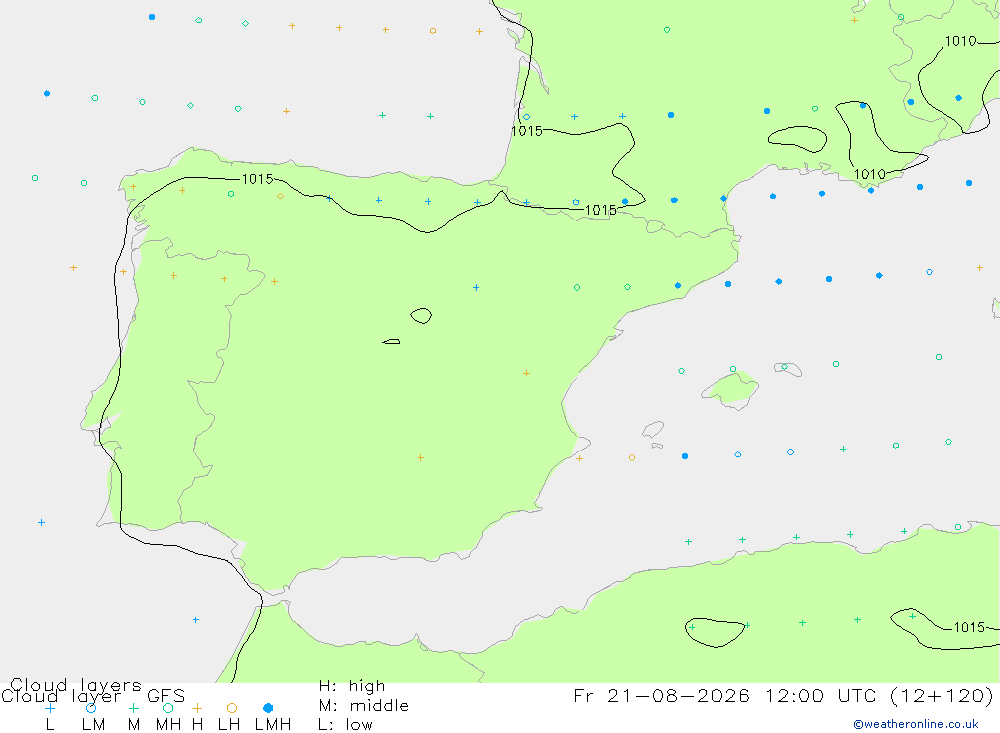
Task: Open the weatheronline.co.uk copyright link
Action: coord(916,724)
